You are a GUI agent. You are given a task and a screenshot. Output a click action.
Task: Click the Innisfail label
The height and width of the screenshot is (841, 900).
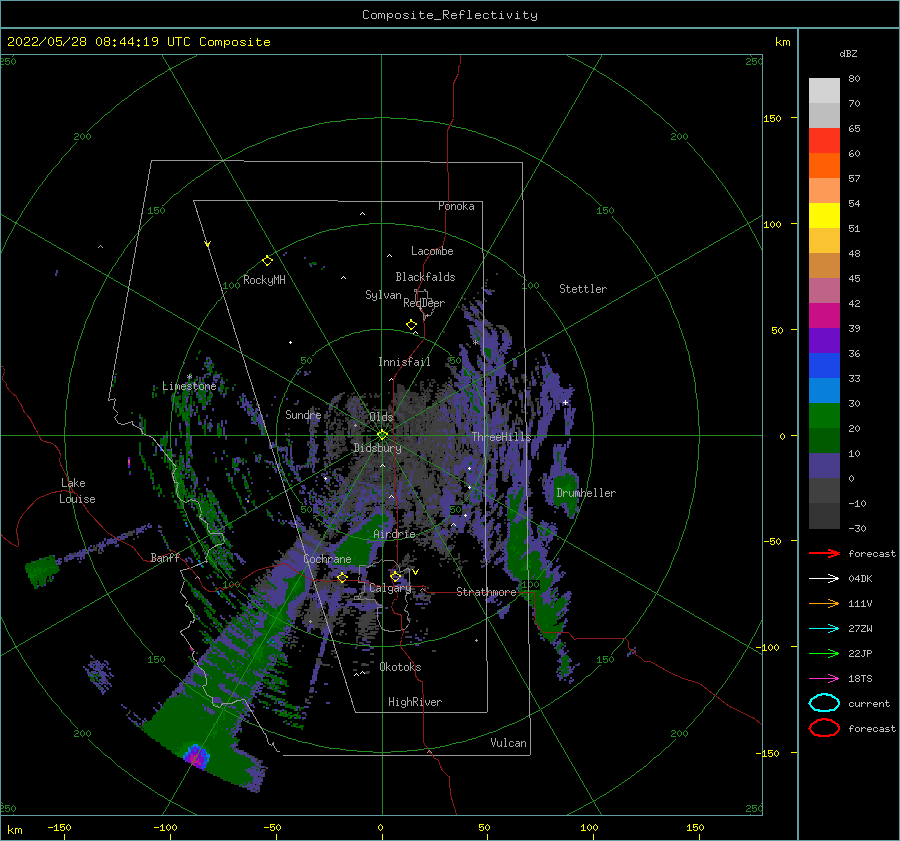pyautogui.click(x=404, y=362)
